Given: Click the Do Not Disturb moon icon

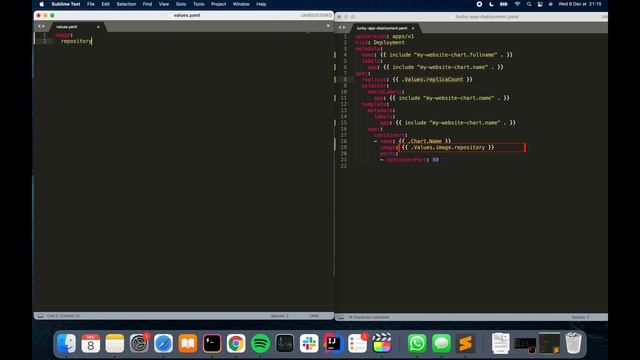Looking at the screenshot, I should click(x=491, y=4).
